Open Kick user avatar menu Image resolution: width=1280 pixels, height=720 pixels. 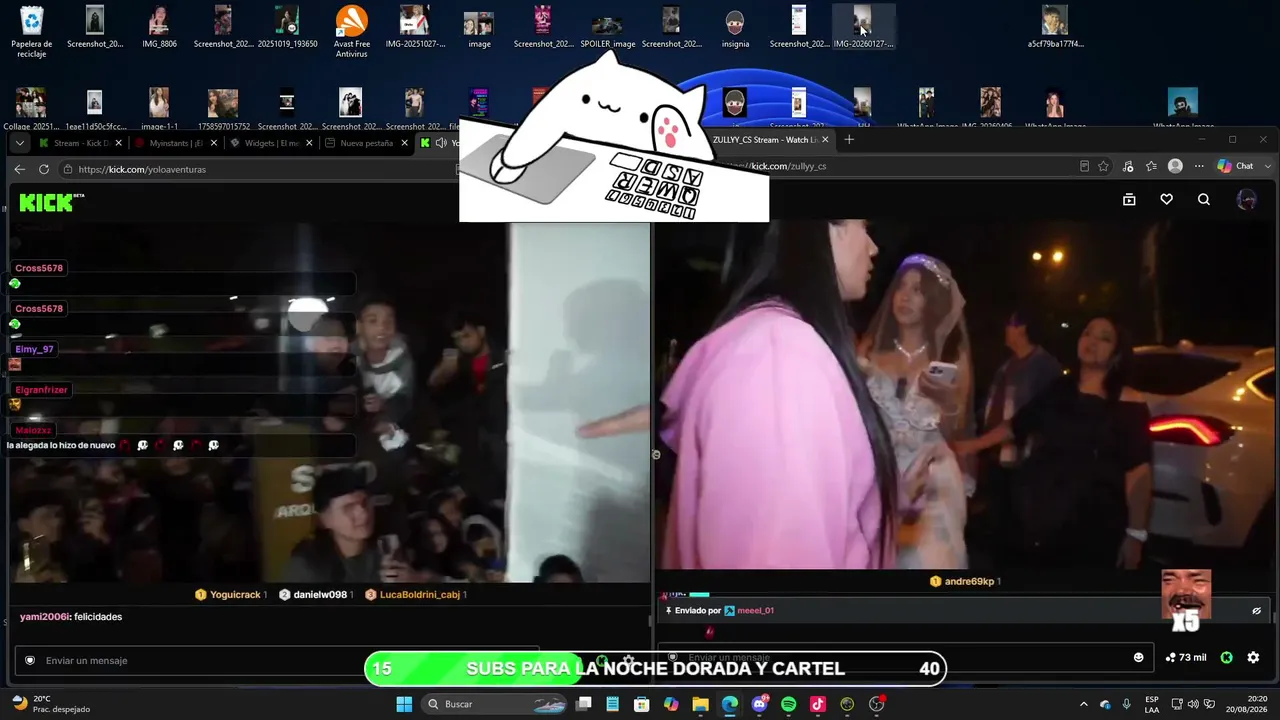point(1247,200)
